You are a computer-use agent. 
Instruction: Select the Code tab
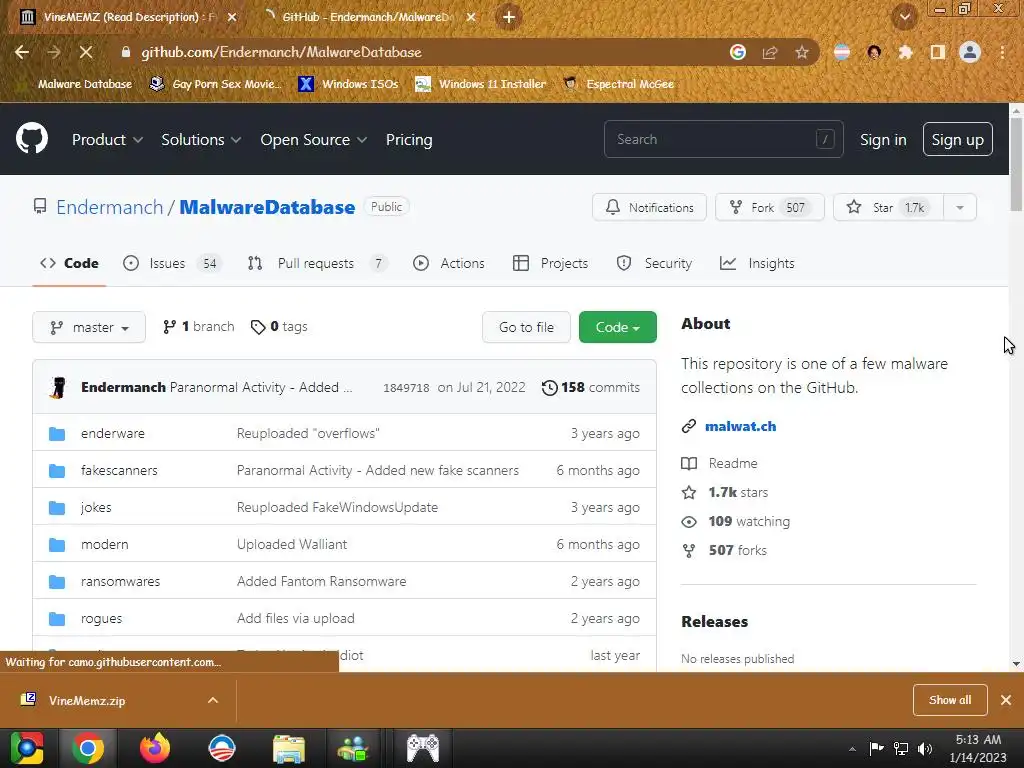point(69,263)
